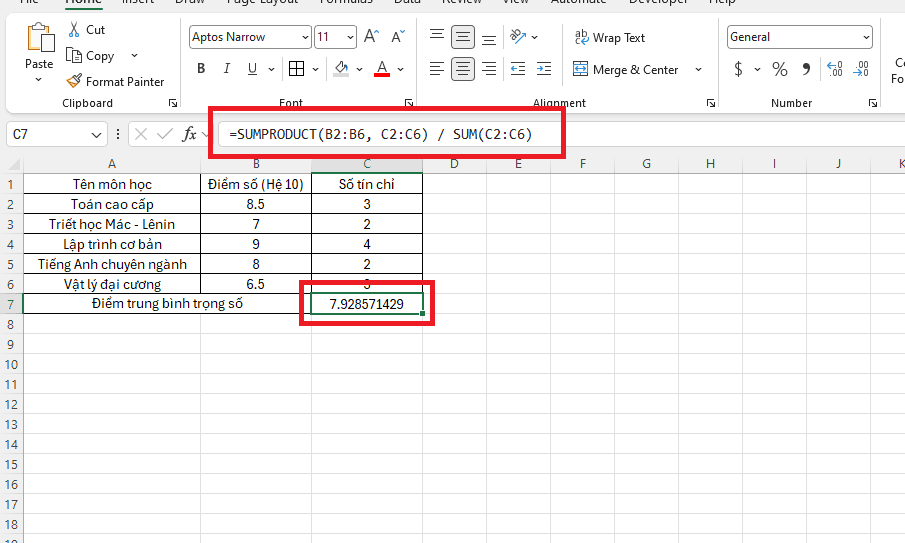Select 'Điểm số (Hệ 10)' header cell

tap(256, 185)
